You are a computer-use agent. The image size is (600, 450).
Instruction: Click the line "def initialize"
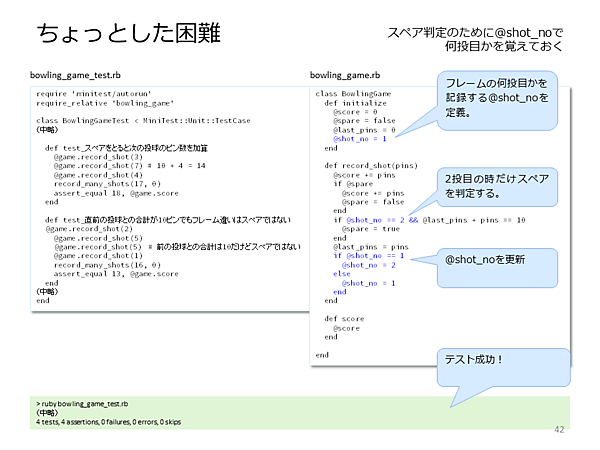click(355, 103)
